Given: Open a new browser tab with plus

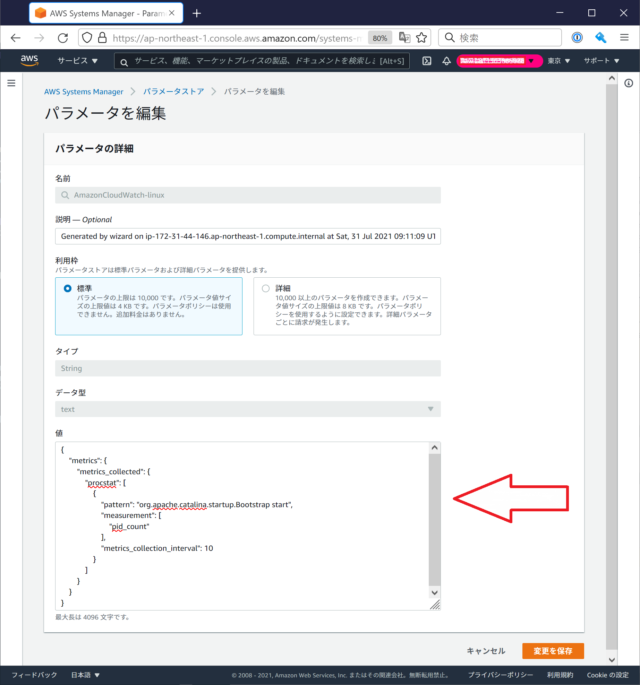Looking at the screenshot, I should coord(197,14).
